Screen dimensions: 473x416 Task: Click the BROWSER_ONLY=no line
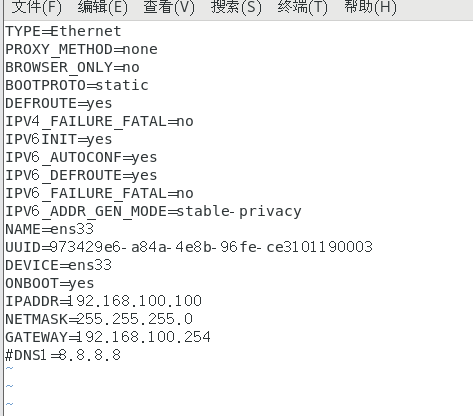tap(72, 67)
